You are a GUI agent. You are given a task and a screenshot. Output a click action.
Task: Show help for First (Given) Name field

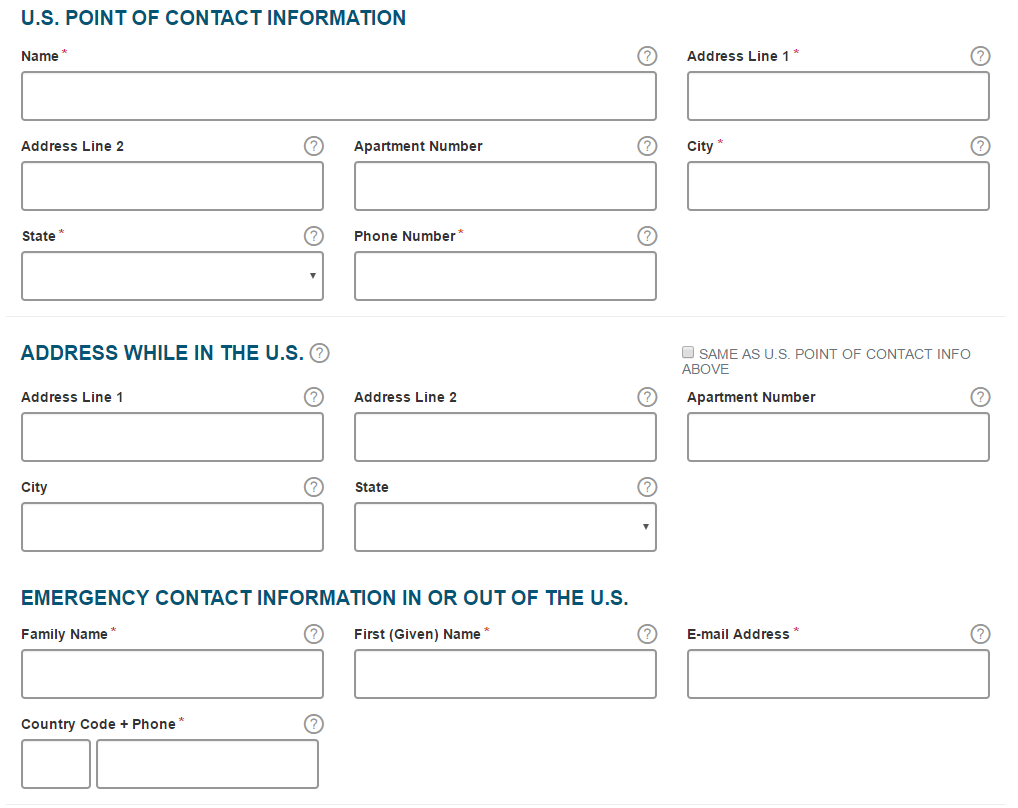click(647, 634)
